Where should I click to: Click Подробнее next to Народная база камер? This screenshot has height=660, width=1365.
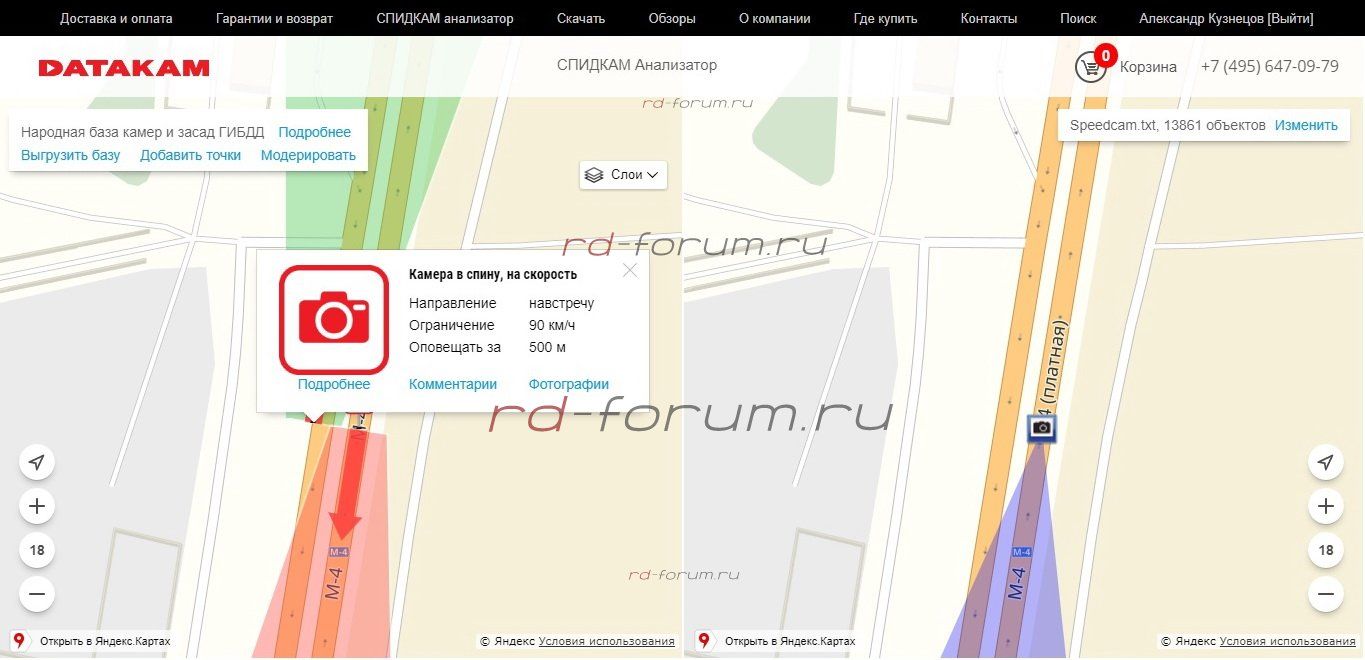pyautogui.click(x=315, y=132)
